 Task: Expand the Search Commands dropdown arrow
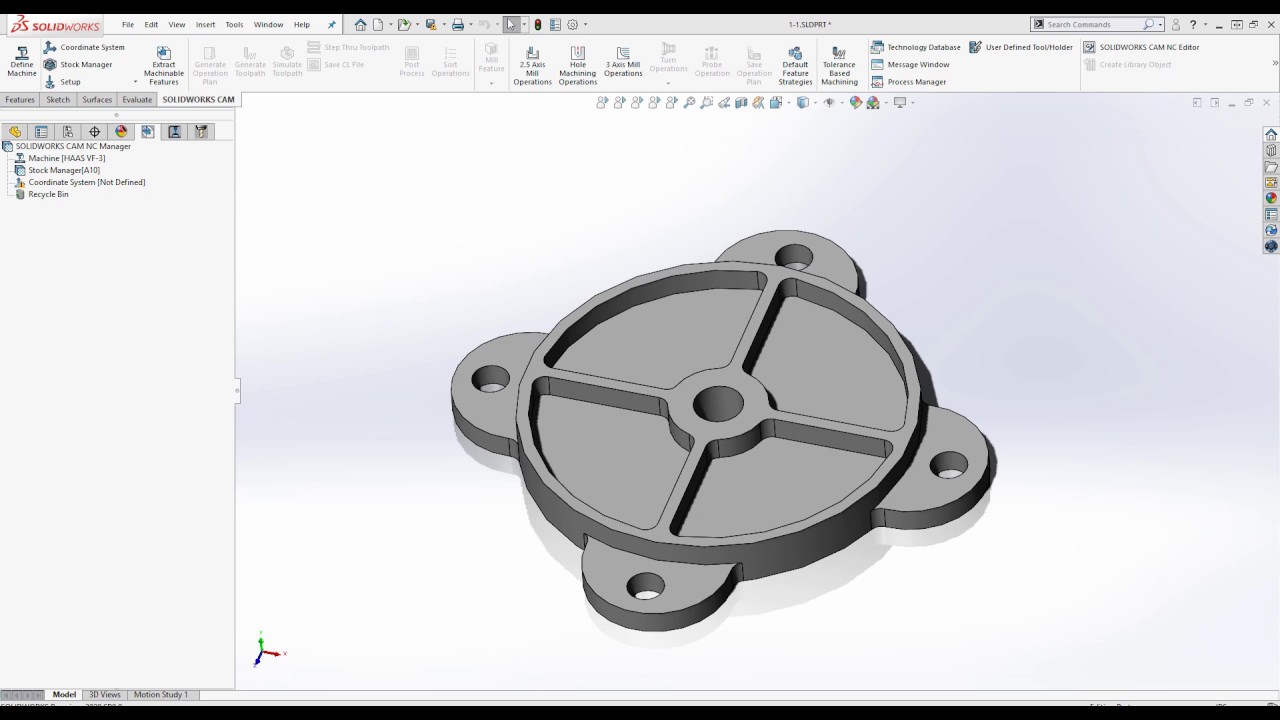click(x=1160, y=24)
